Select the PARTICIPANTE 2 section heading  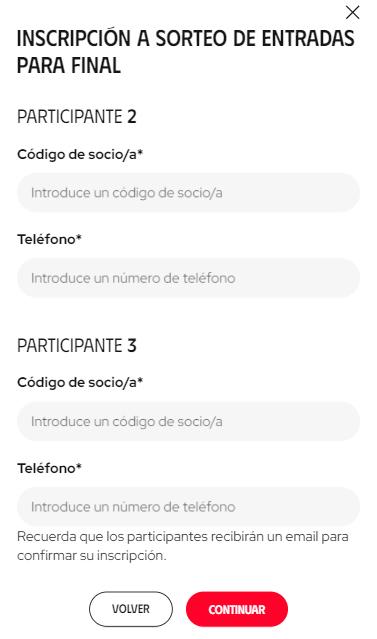77,117
